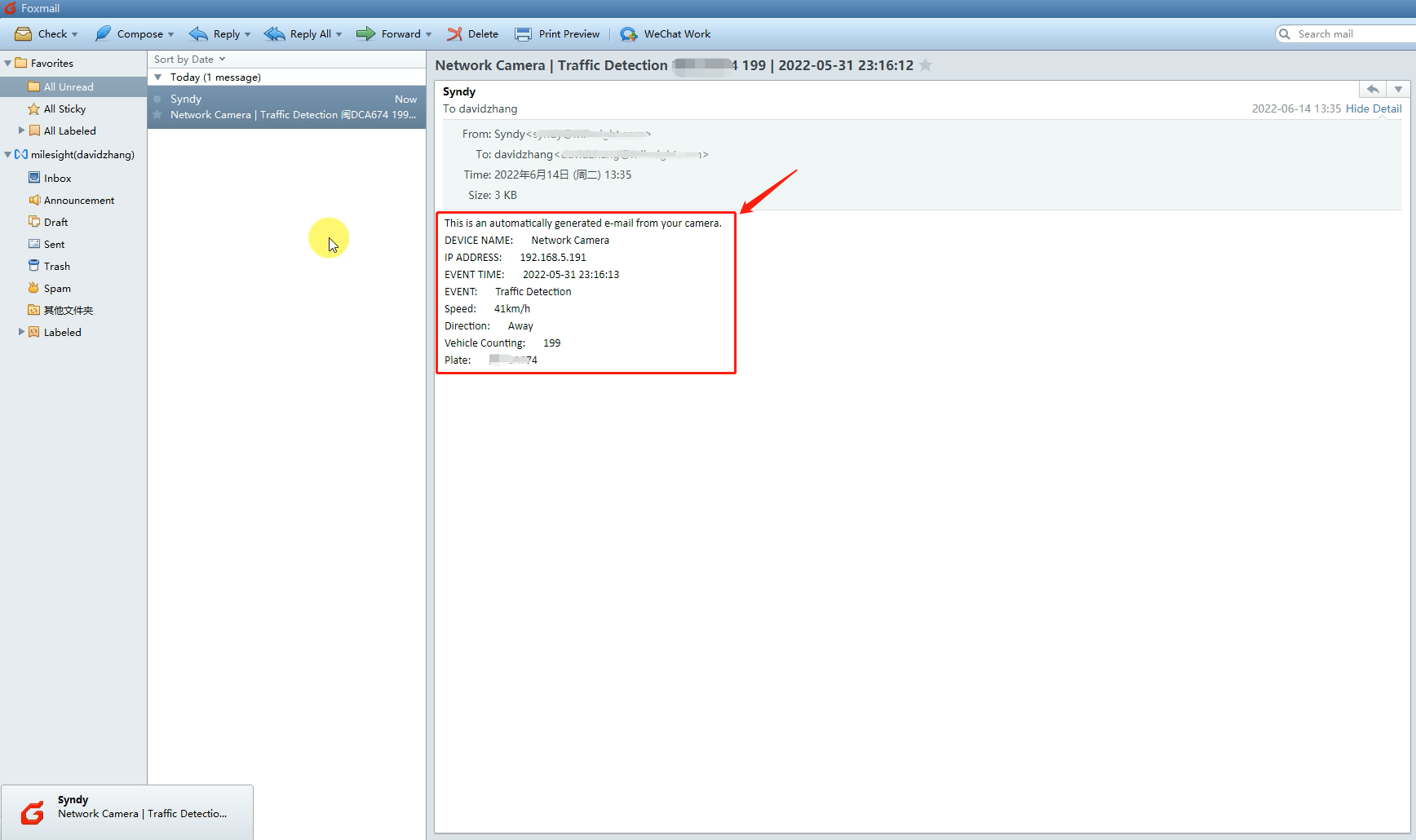Open the Spam folder
1416x840 pixels.
(x=57, y=289)
